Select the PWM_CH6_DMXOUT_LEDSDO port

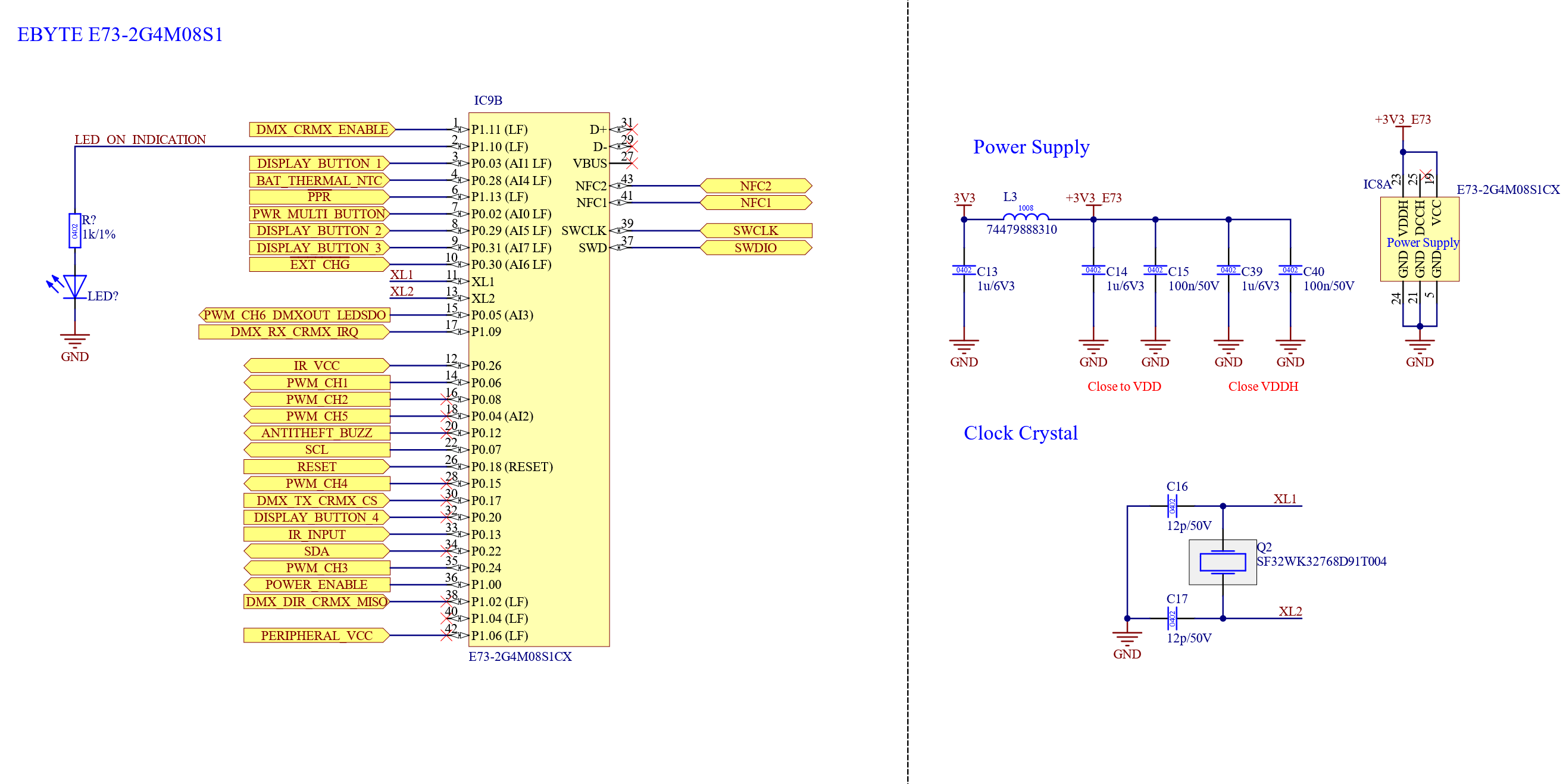[294, 315]
